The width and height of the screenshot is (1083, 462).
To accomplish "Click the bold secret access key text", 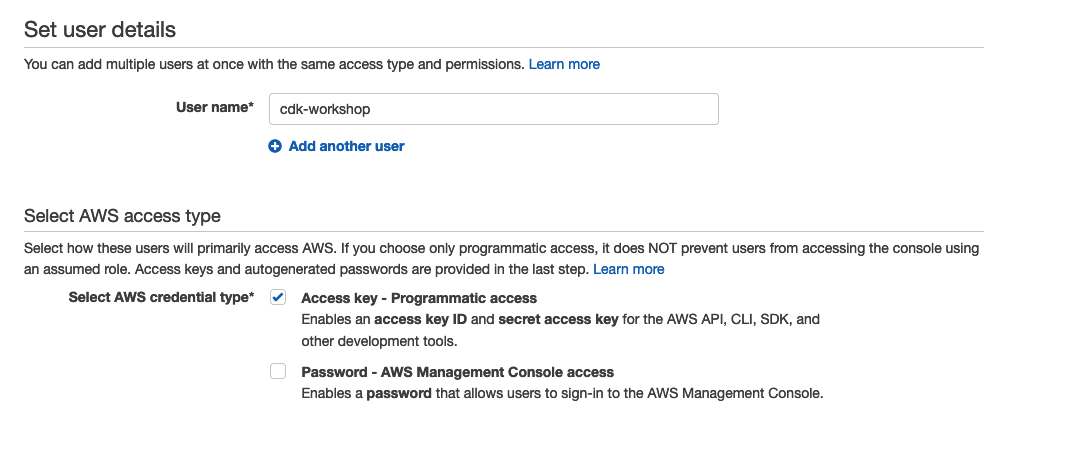I will [x=558, y=320].
